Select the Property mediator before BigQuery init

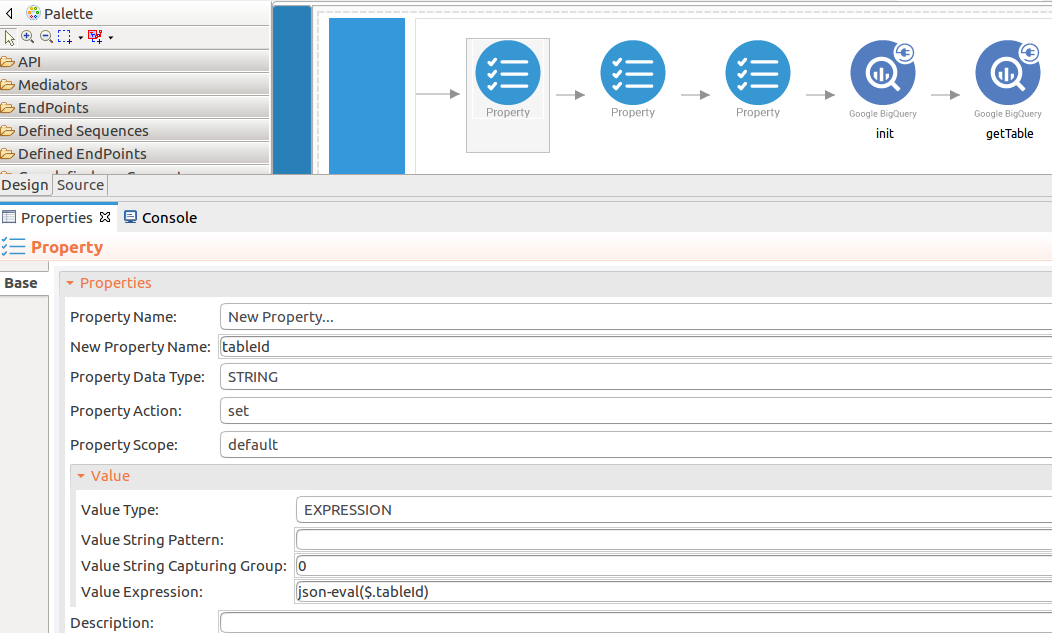coord(757,73)
